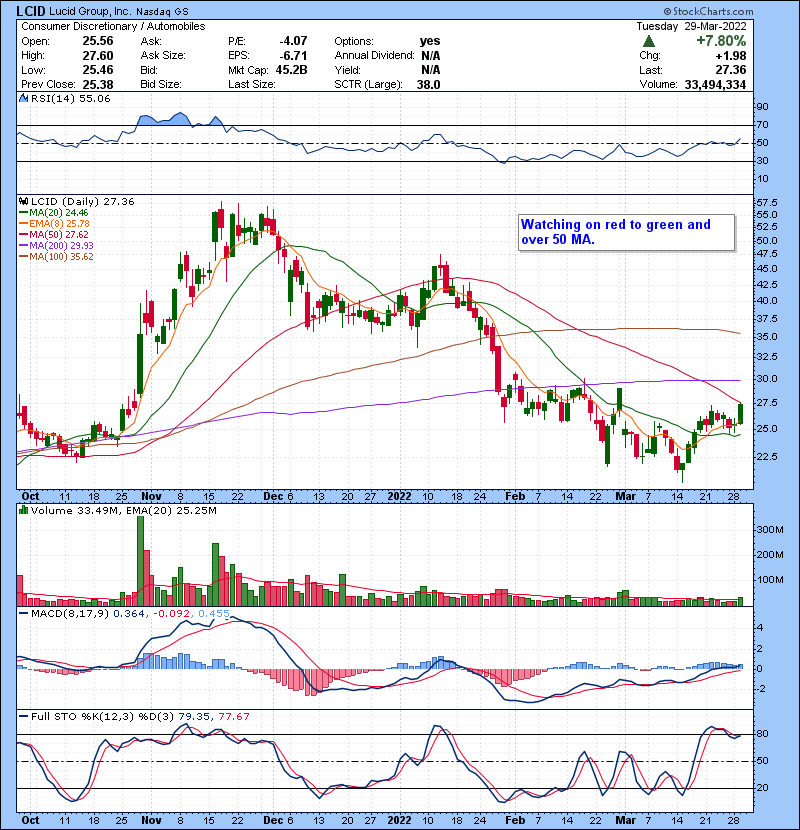This screenshot has height=830, width=800.
Task: Select MA(20) 24.46 legend entry
Action: click(x=53, y=213)
